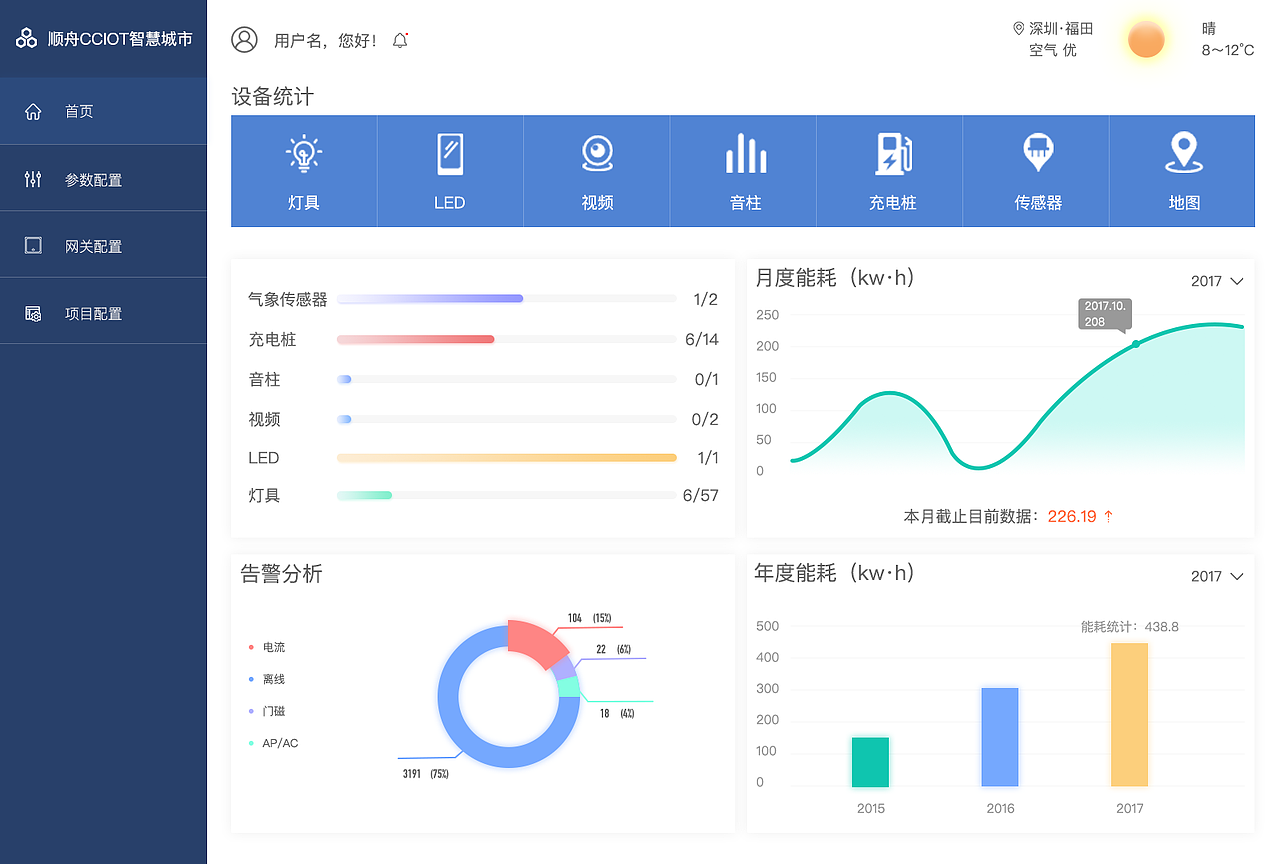This screenshot has width=1280, height=864.
Task: Select the 音柱 audio column icon
Action: [743, 153]
